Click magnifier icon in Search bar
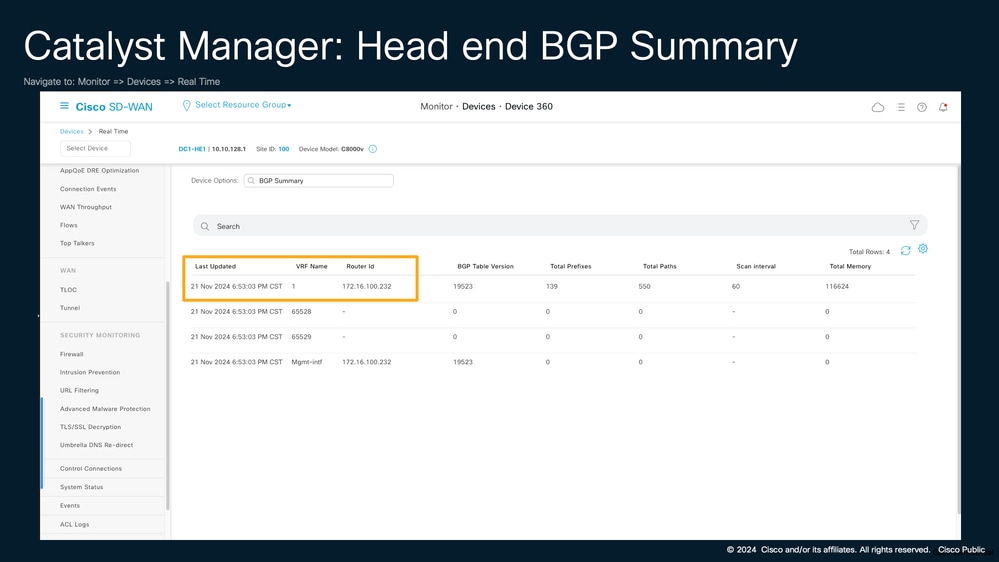The image size is (999, 562). pyautogui.click(x=205, y=226)
